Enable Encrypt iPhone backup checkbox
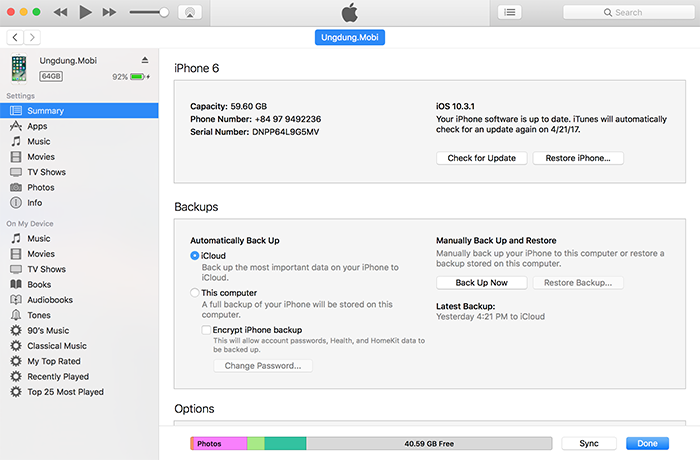 [206, 330]
